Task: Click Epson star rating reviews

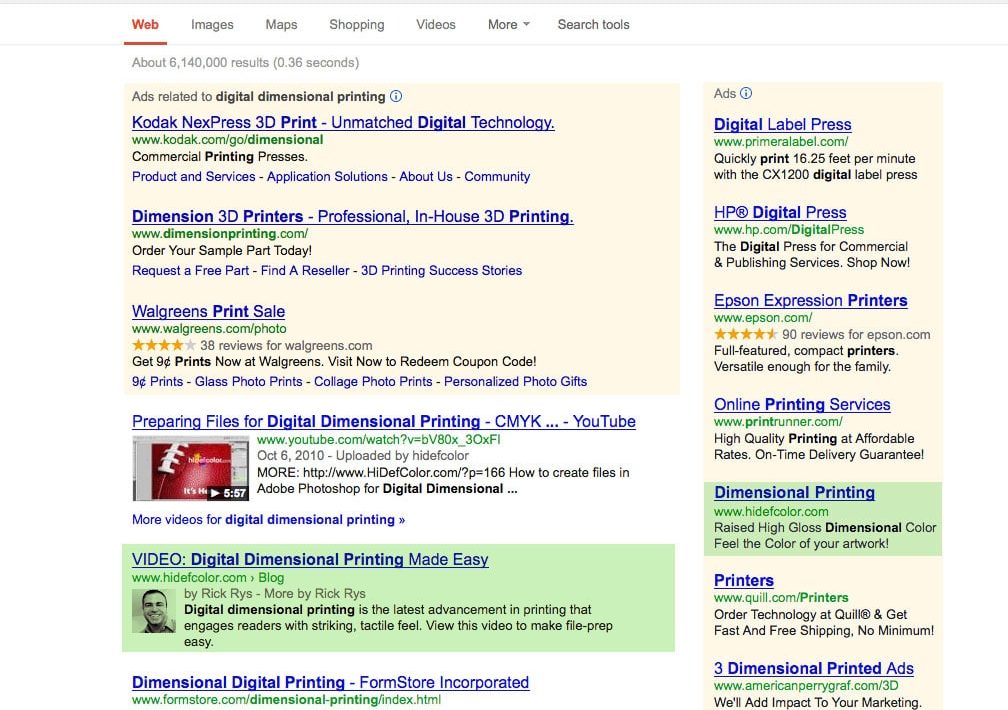Action: point(822,334)
